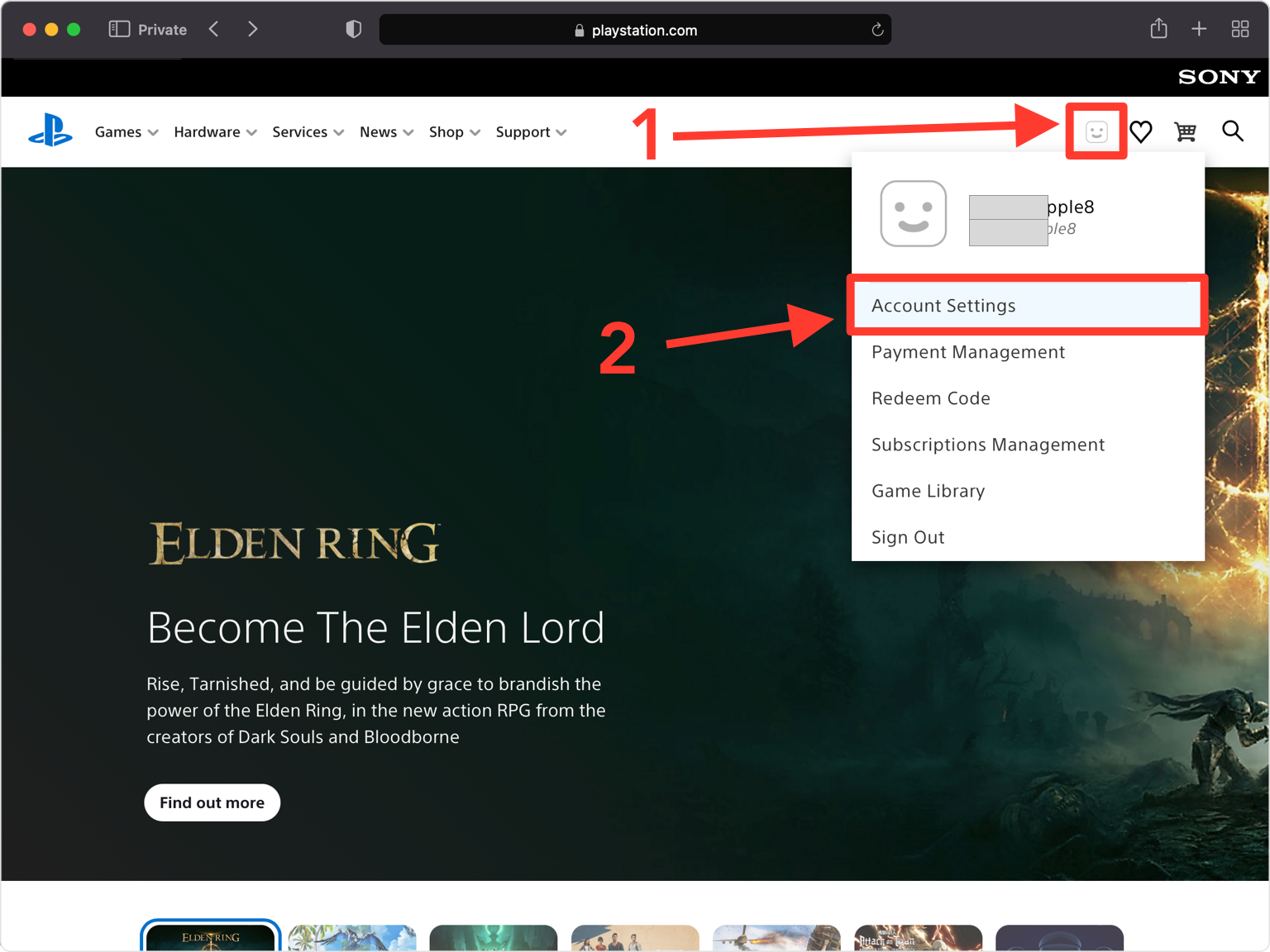Click the PlayStation logo icon

tap(50, 131)
